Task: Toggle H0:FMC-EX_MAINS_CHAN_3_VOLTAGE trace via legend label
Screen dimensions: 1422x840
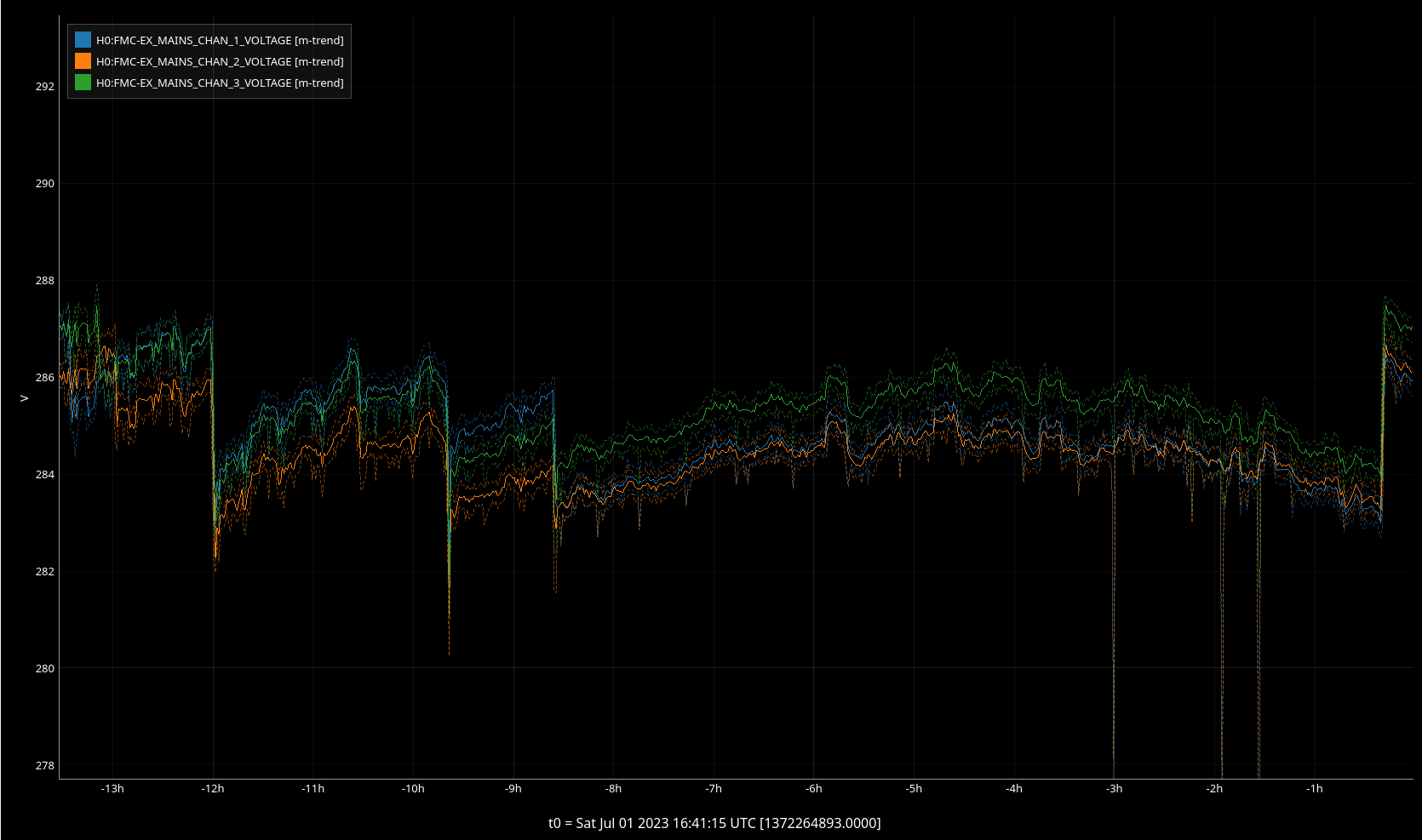Action: coord(220,83)
